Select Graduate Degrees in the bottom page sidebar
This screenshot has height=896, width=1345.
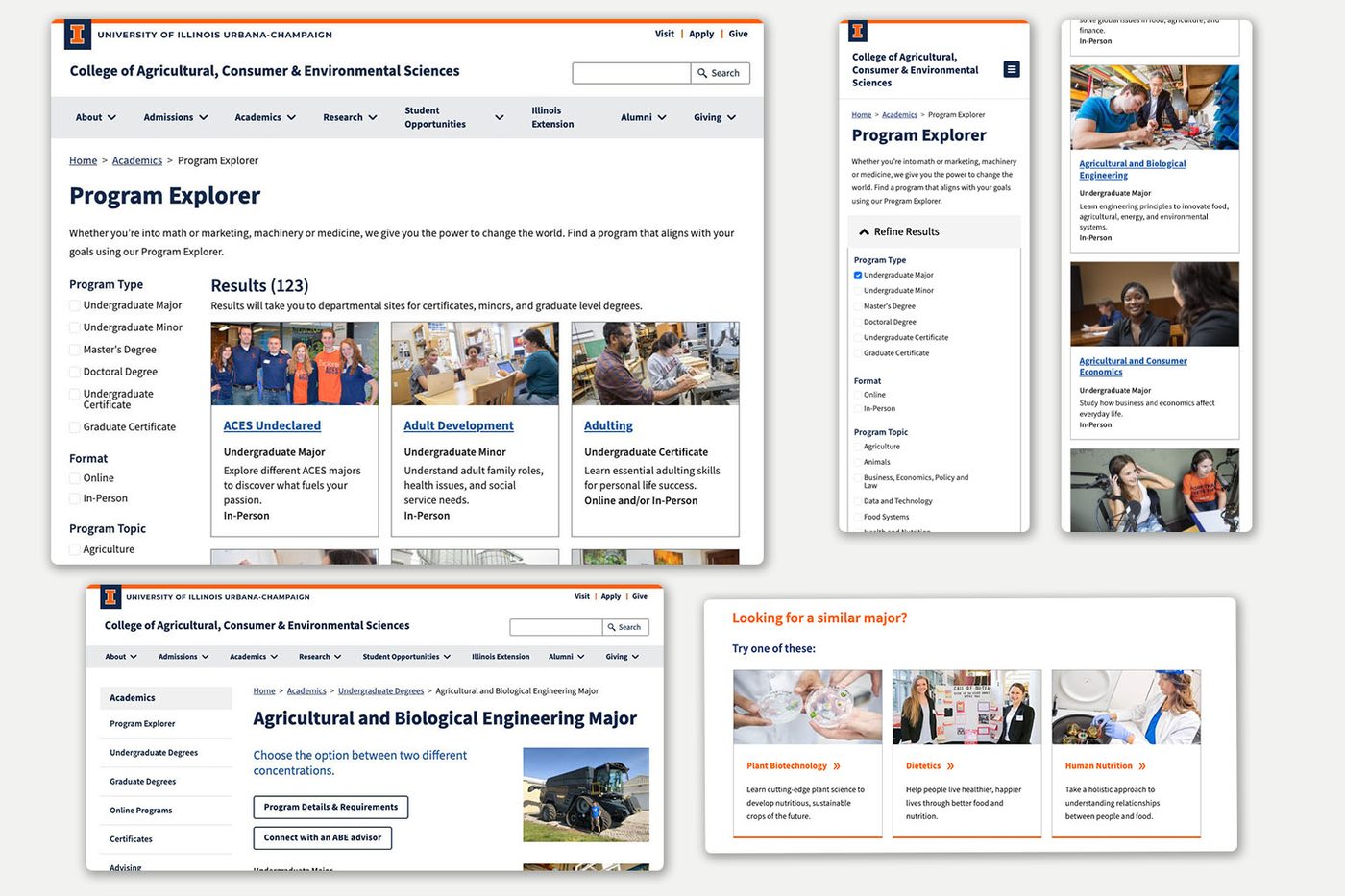pyautogui.click(x=142, y=782)
